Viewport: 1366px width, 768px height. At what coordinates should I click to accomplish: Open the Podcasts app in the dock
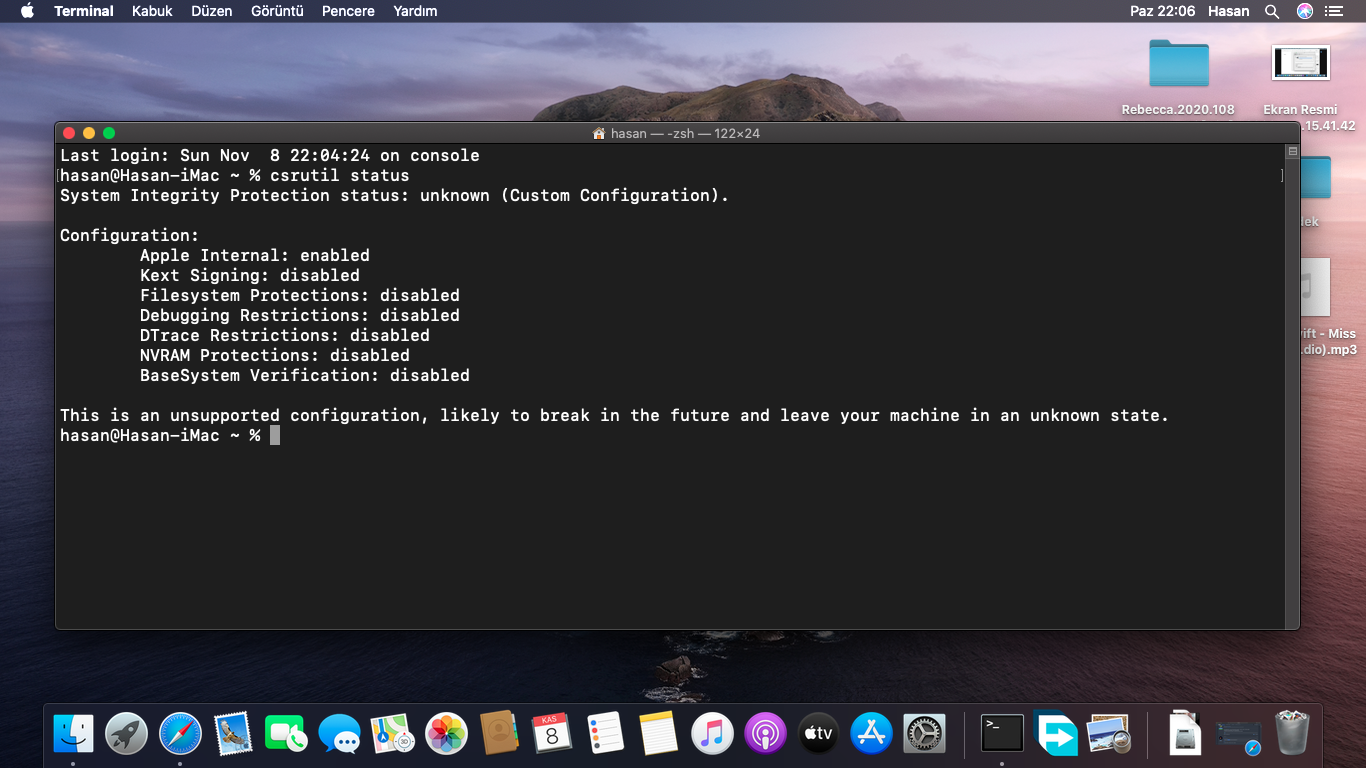pos(765,734)
